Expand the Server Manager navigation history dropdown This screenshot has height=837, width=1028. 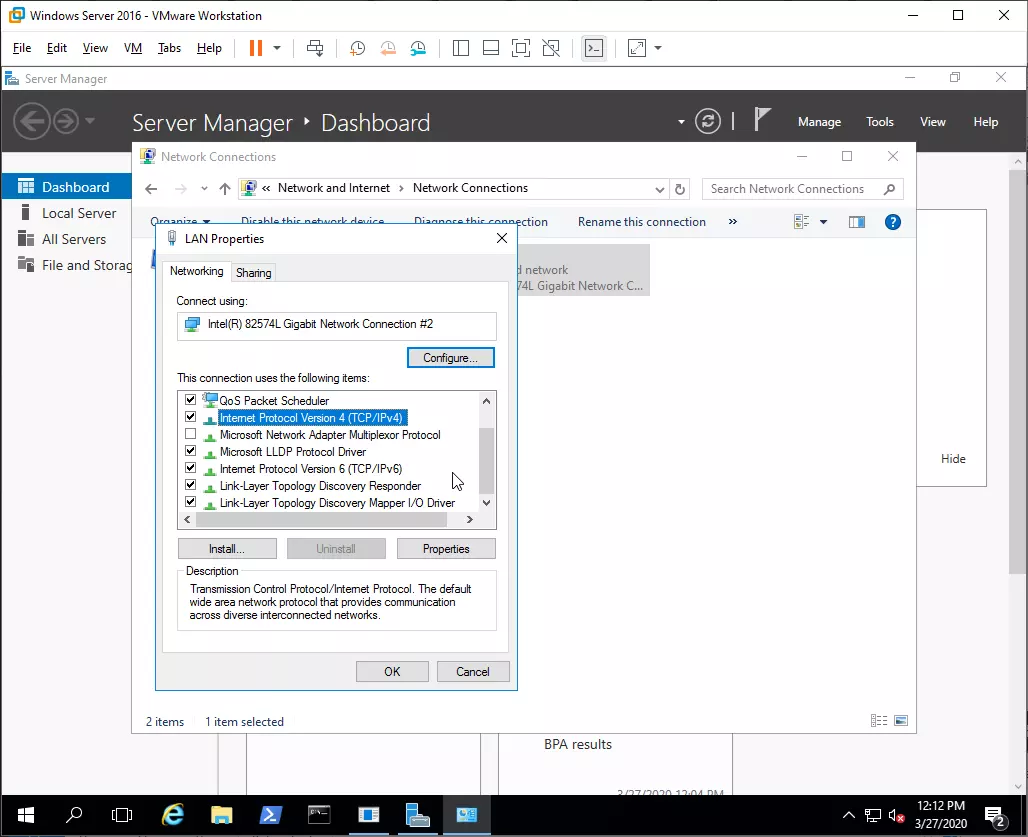(x=90, y=121)
